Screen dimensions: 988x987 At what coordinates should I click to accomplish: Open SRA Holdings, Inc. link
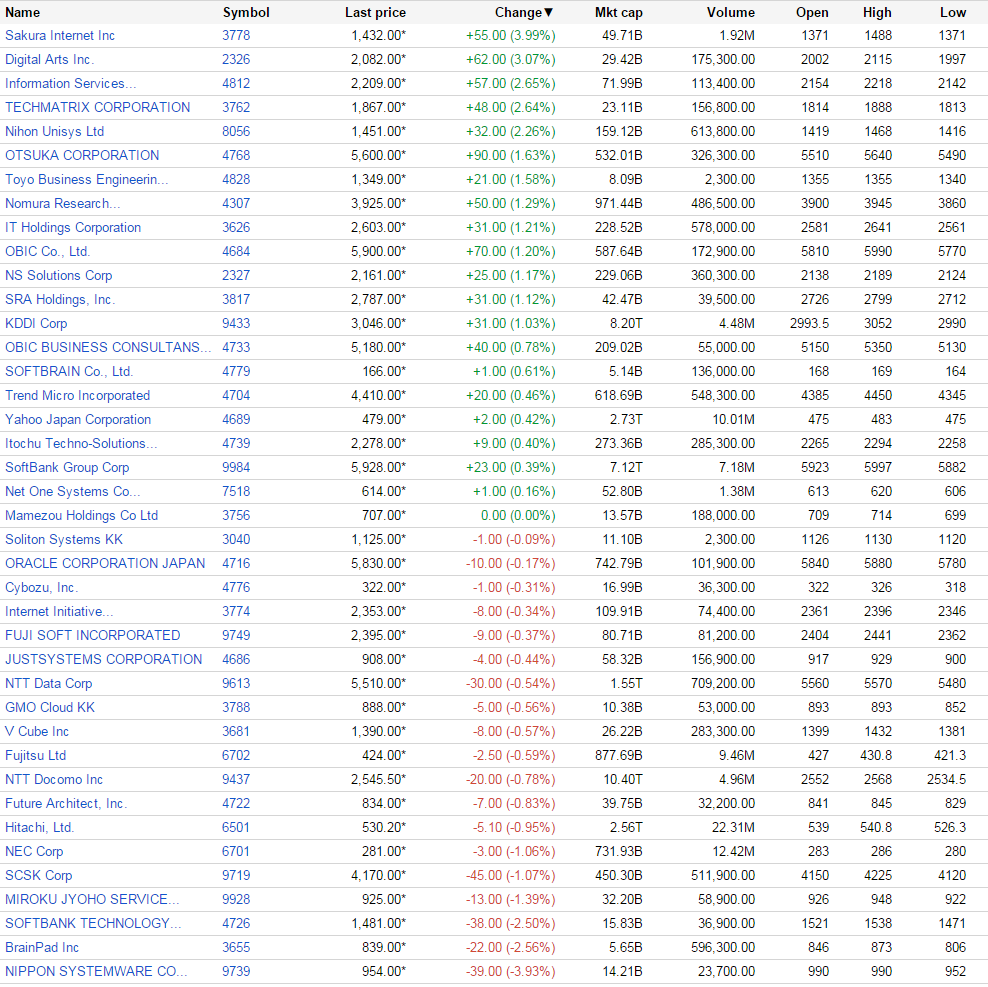(x=60, y=299)
